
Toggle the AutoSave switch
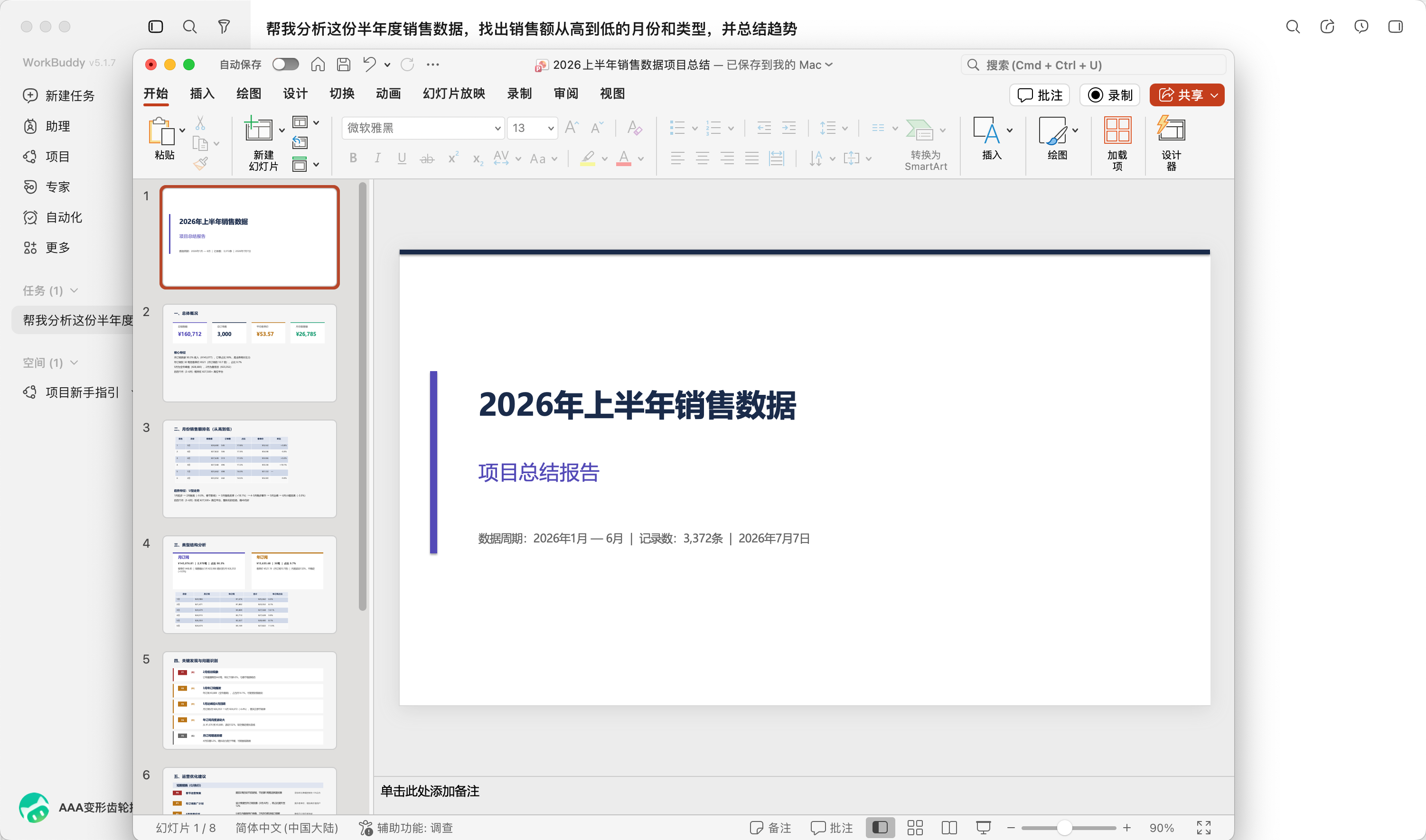(x=285, y=65)
